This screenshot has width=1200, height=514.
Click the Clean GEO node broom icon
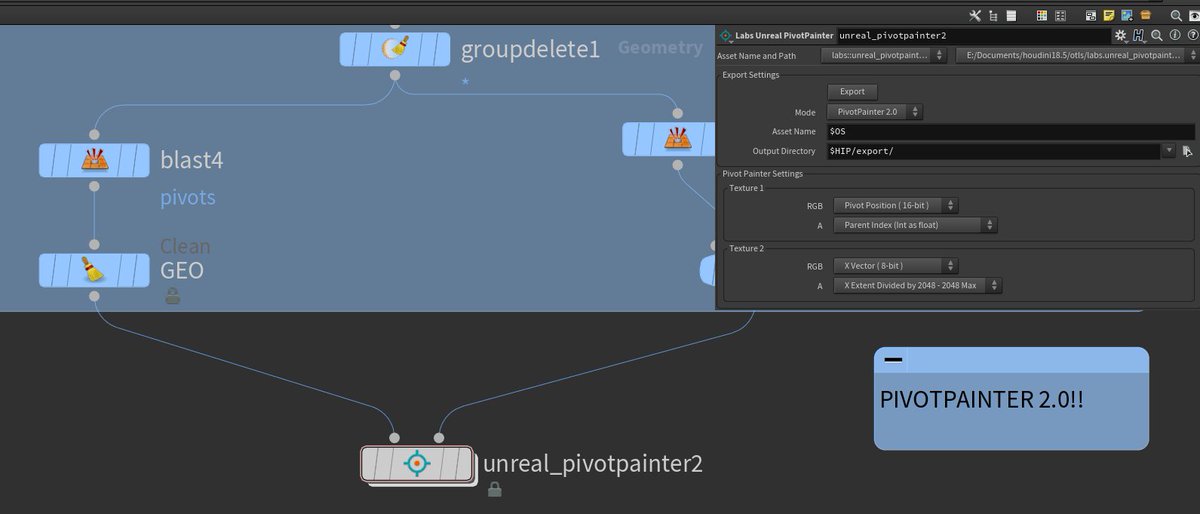pos(94,269)
